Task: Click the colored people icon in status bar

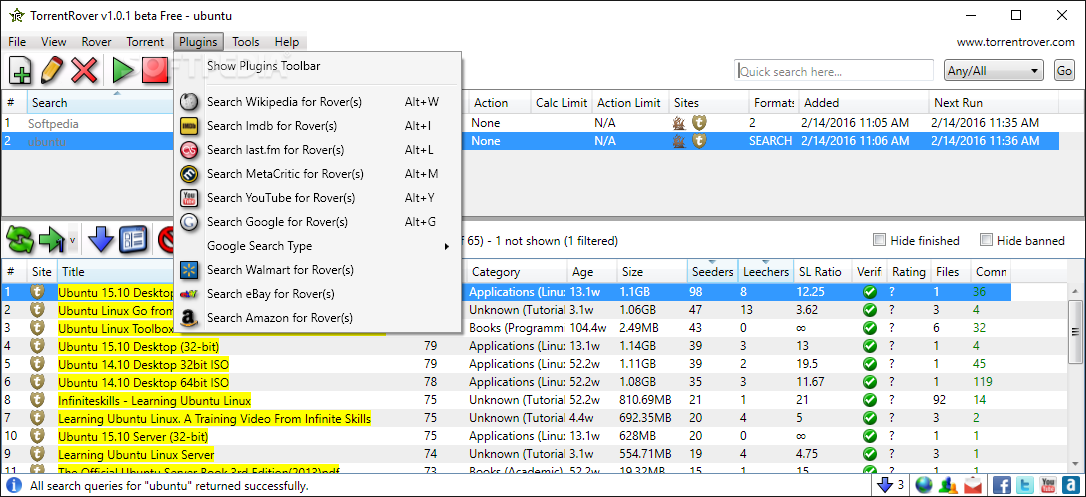Action: (948, 485)
